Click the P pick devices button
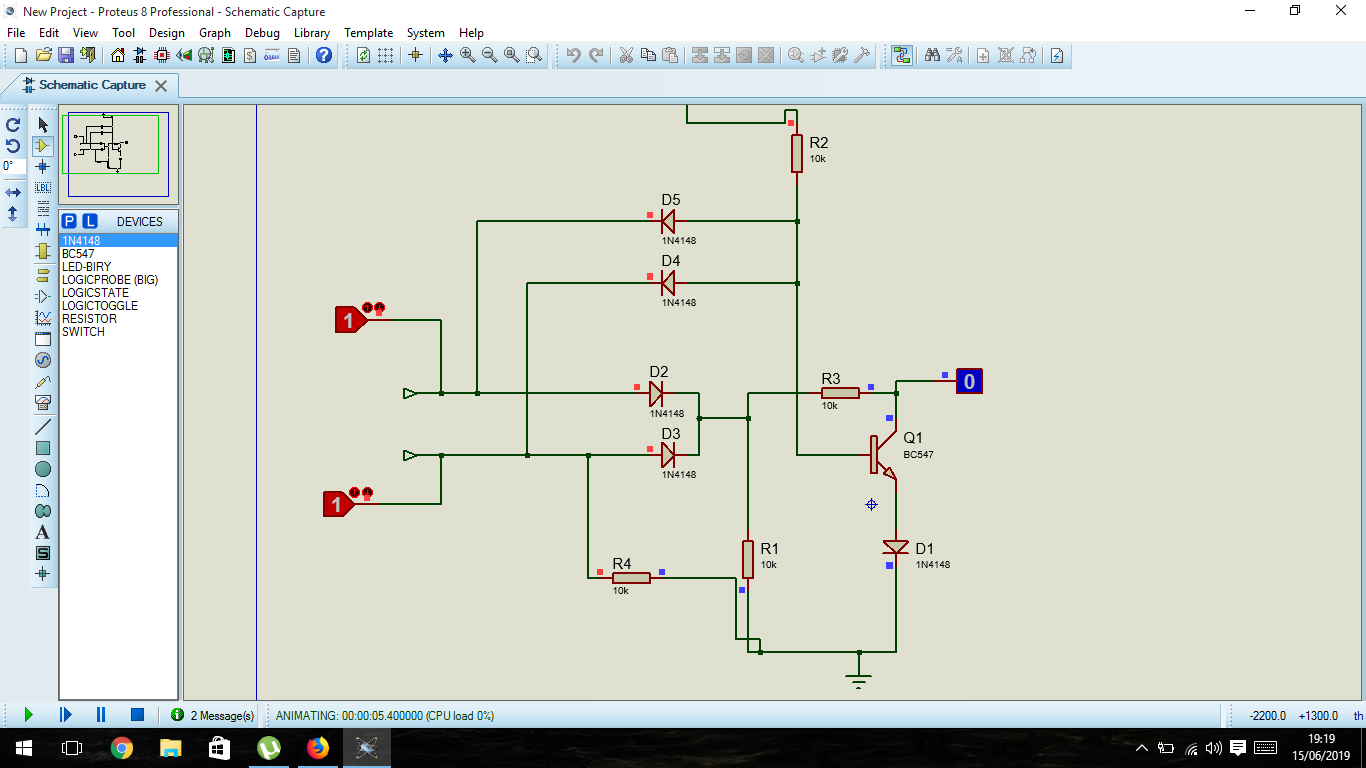Image resolution: width=1366 pixels, height=768 pixels. [x=69, y=221]
